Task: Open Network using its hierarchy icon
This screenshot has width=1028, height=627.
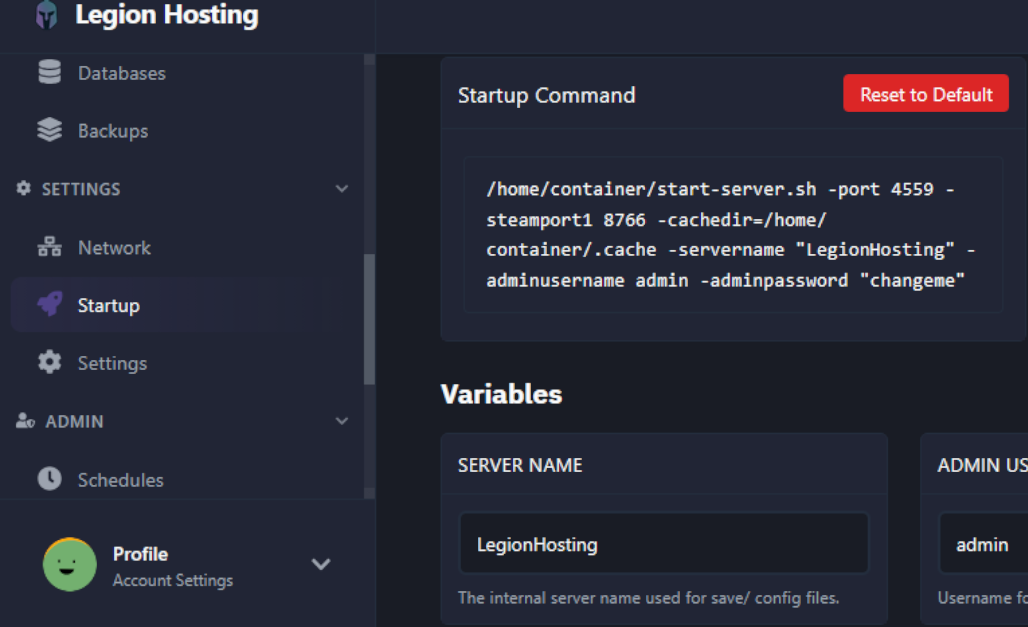Action: click(50, 247)
